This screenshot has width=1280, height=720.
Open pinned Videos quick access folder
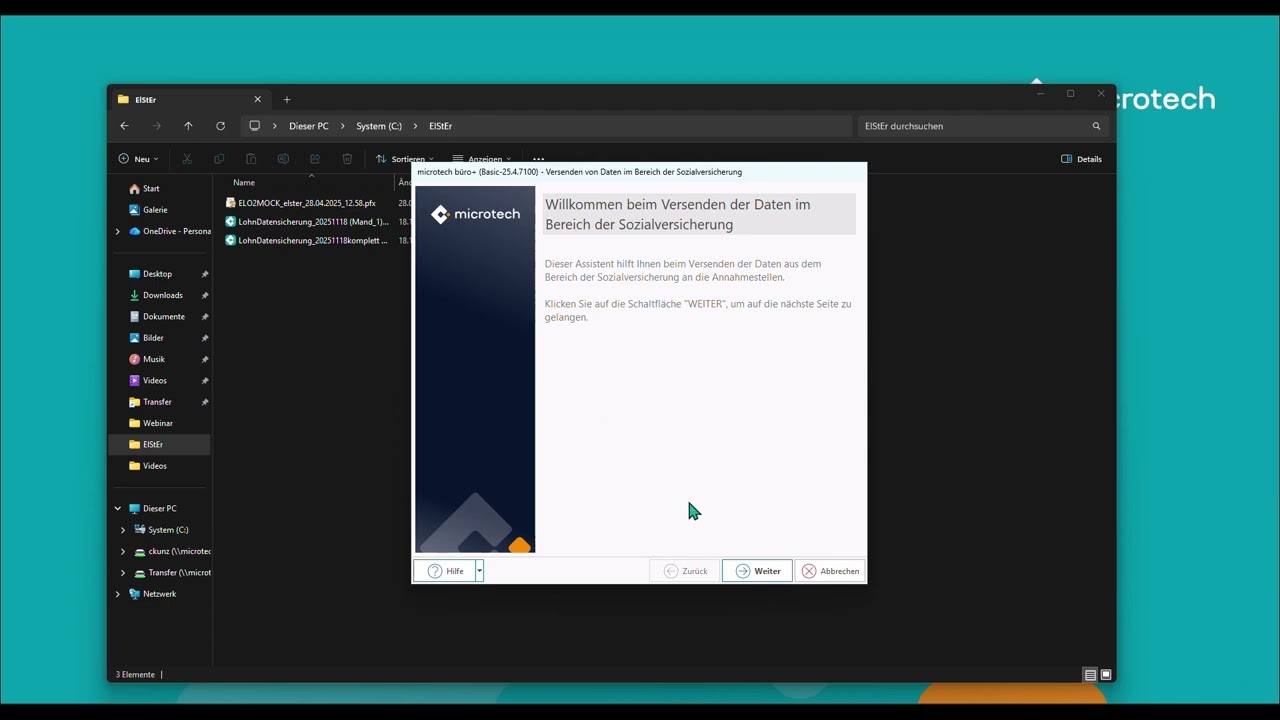coord(154,380)
